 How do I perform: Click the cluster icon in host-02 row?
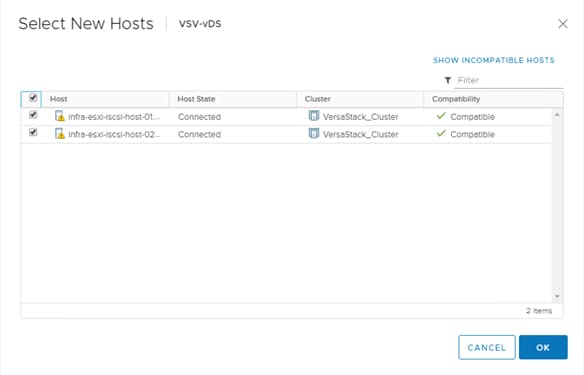pos(314,133)
